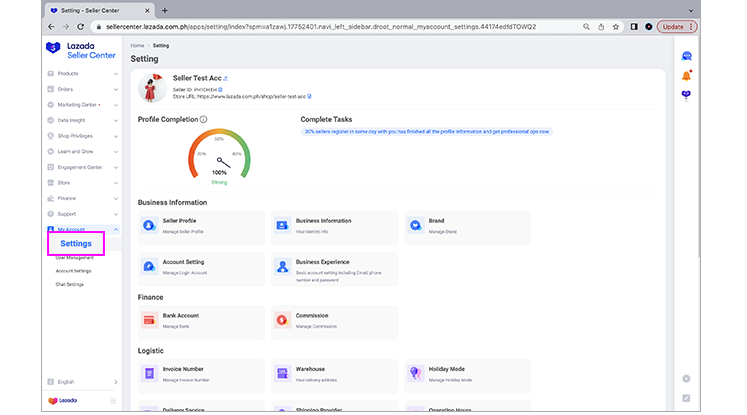The width and height of the screenshot is (747, 415).
Task: Click the browser profile avatar icon
Action: click(x=648, y=27)
